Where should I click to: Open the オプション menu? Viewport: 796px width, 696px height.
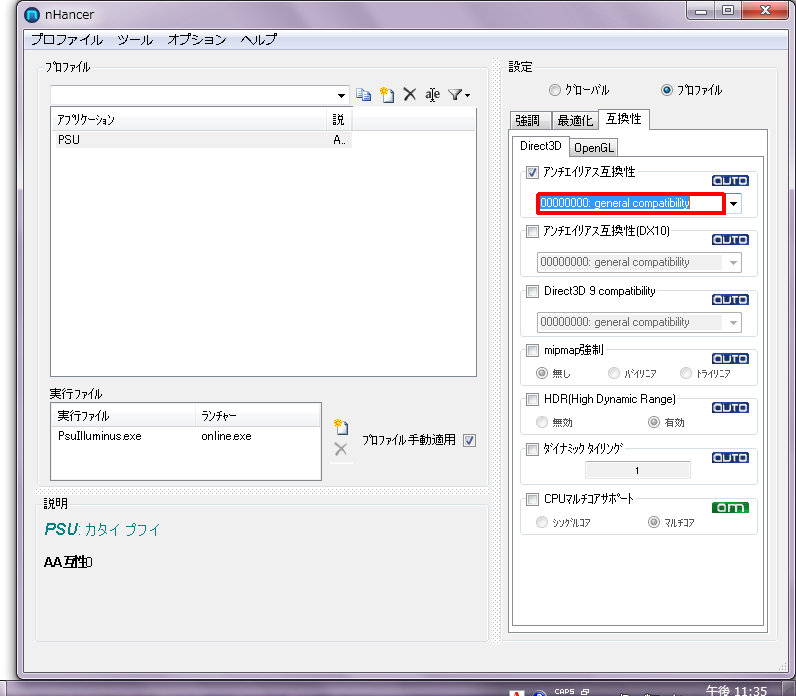tap(197, 40)
